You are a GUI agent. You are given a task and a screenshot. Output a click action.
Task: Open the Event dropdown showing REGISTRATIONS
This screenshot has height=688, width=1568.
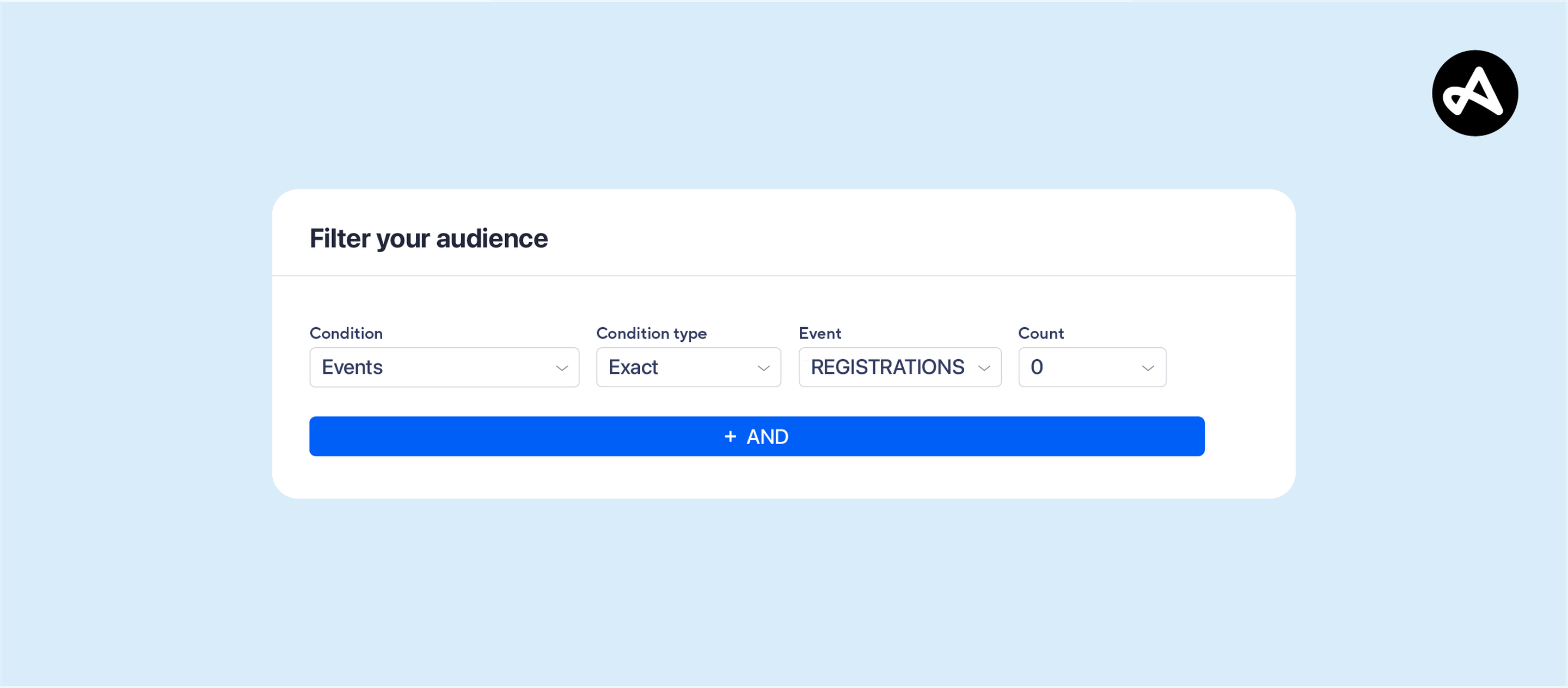pyautogui.click(x=899, y=367)
